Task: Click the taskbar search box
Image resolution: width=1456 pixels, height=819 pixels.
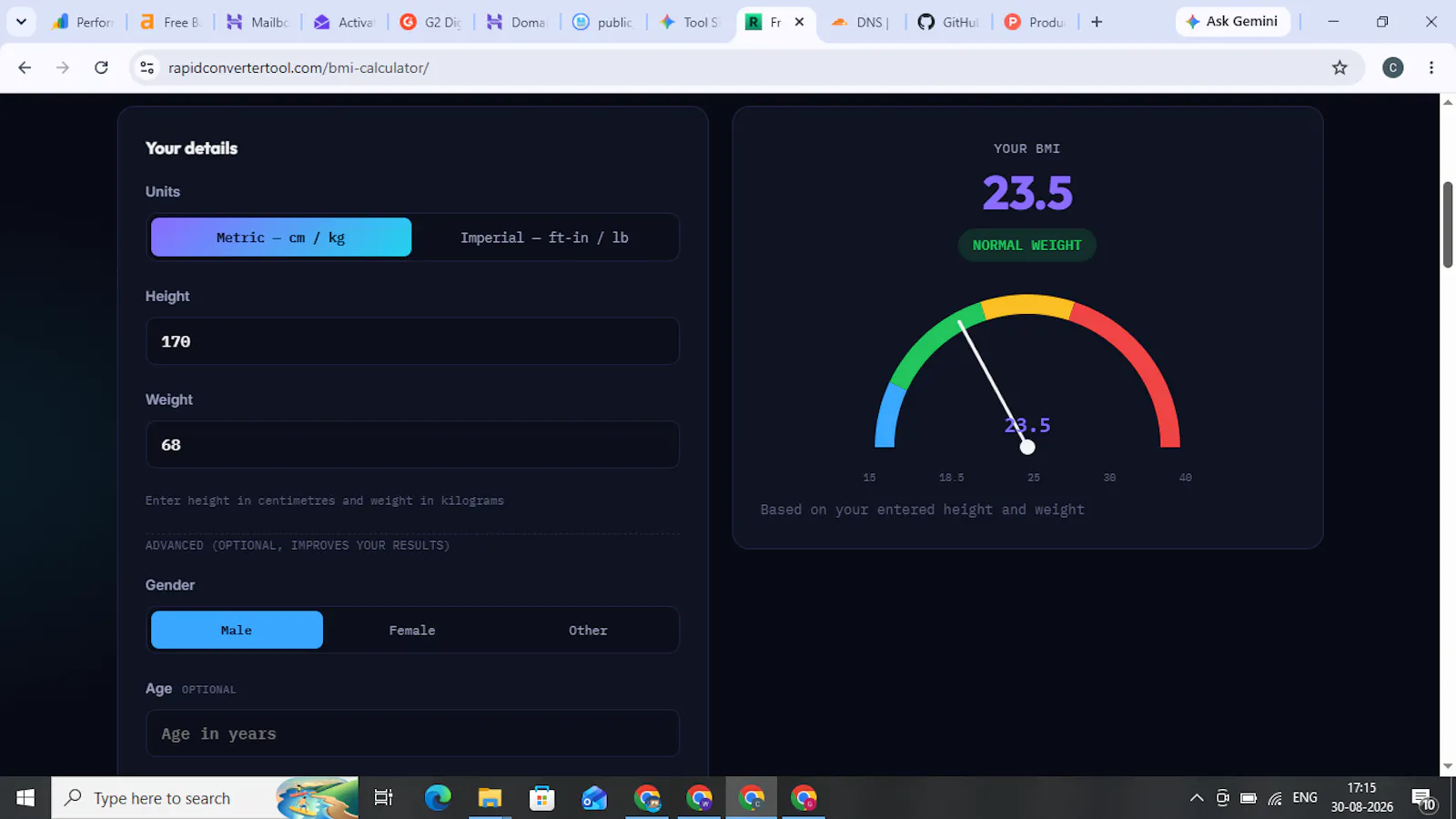Action: (205, 798)
